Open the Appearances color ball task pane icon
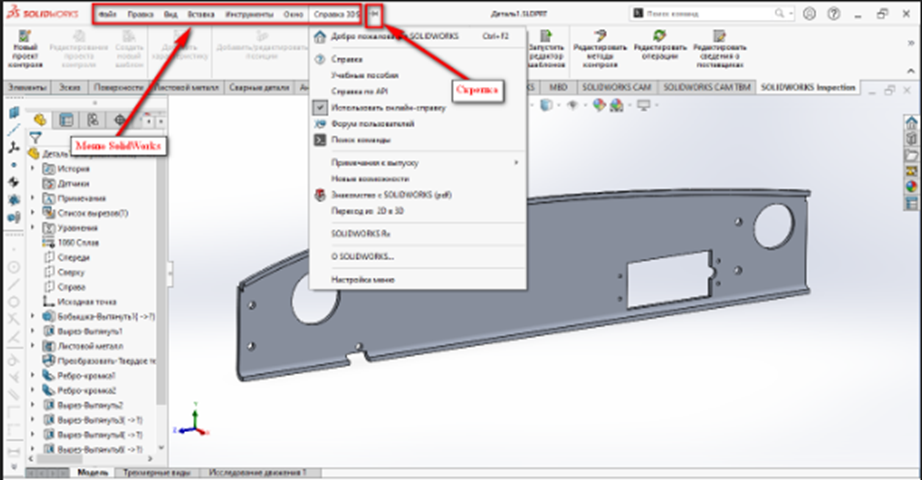The height and width of the screenshot is (480, 922). pyautogui.click(x=911, y=187)
